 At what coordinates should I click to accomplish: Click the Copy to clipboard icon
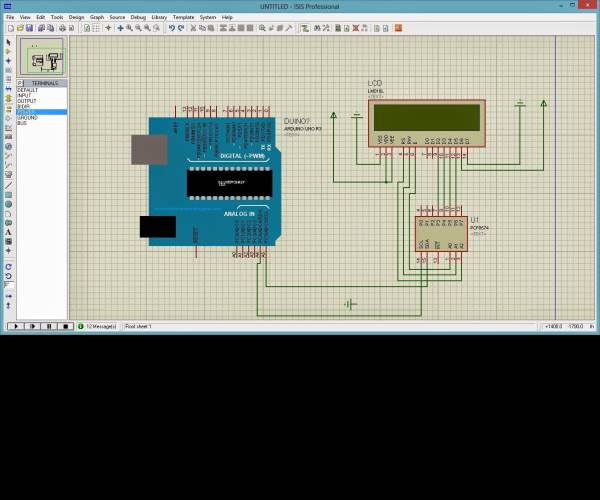click(202, 28)
